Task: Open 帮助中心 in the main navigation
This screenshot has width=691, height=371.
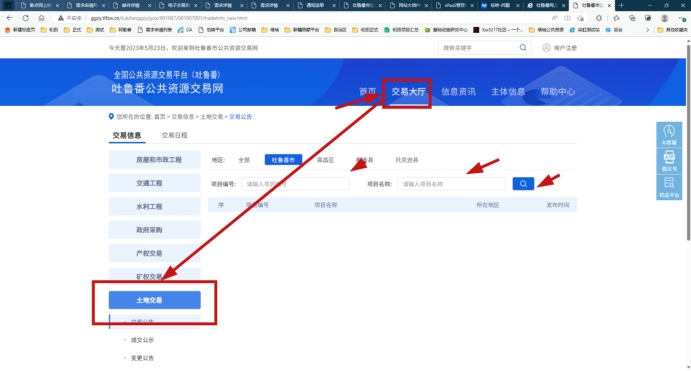Action: pyautogui.click(x=558, y=91)
